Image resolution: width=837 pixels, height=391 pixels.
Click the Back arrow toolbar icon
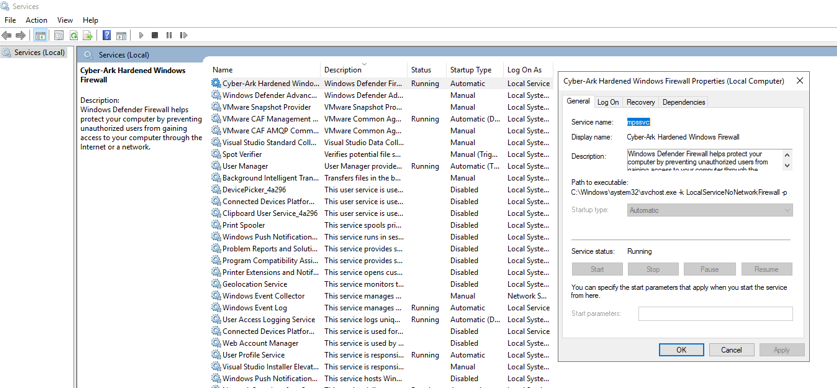[x=6, y=35]
